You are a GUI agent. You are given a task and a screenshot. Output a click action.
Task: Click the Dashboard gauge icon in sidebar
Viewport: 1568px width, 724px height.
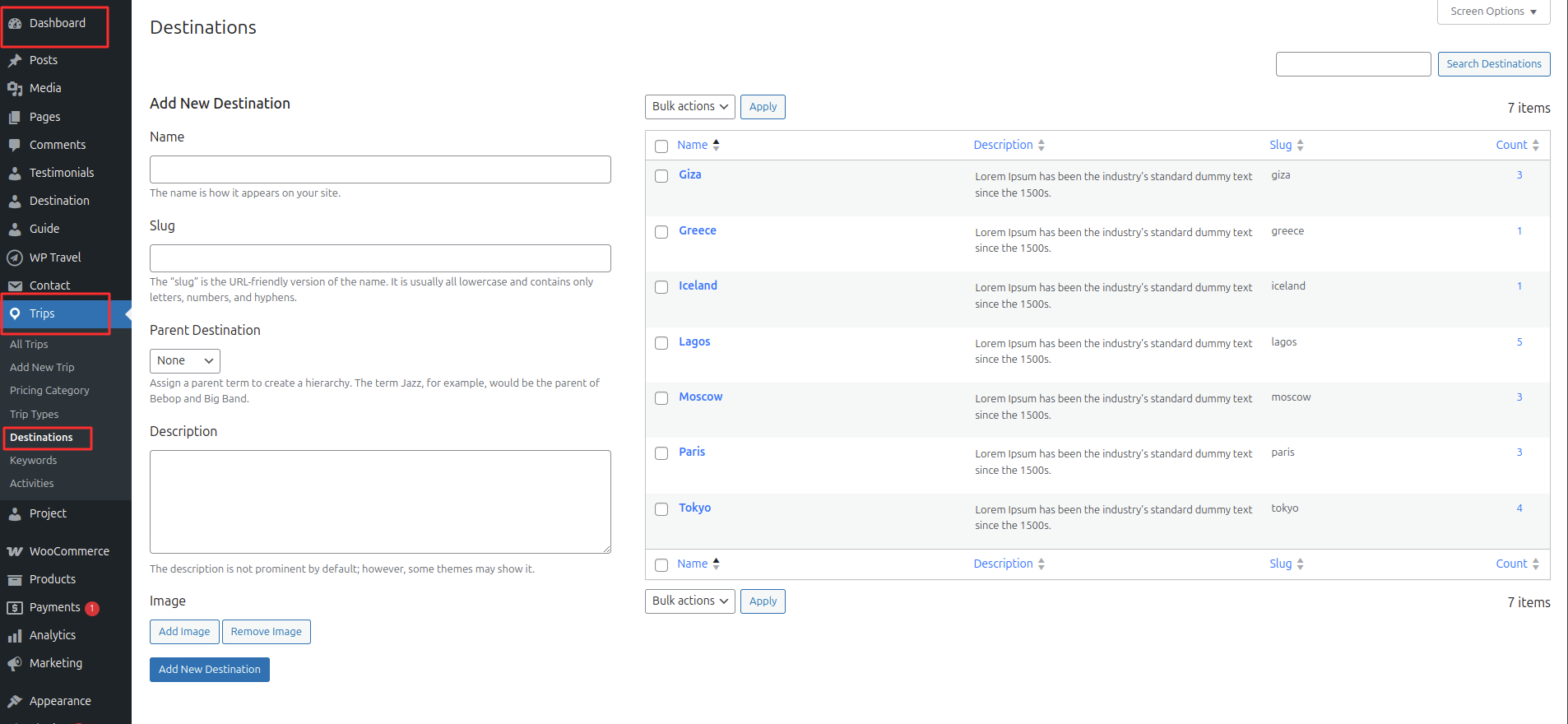coord(15,24)
